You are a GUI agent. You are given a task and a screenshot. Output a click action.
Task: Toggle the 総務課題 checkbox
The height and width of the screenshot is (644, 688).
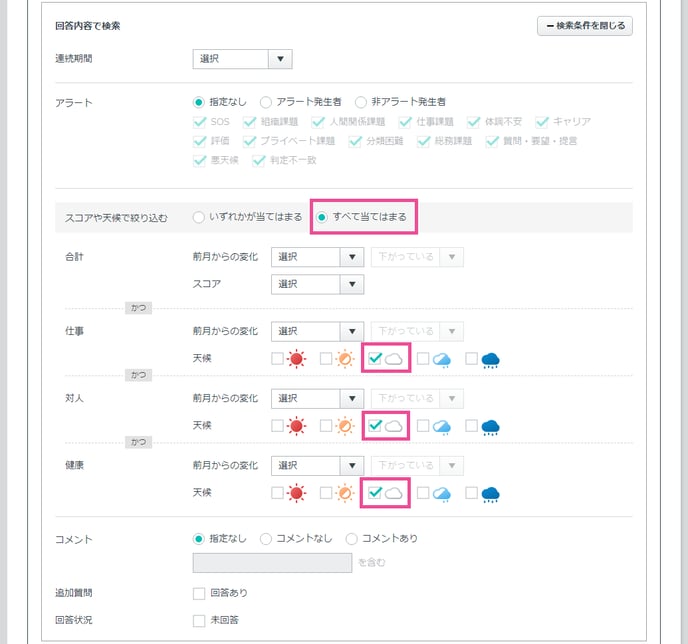coord(423,141)
